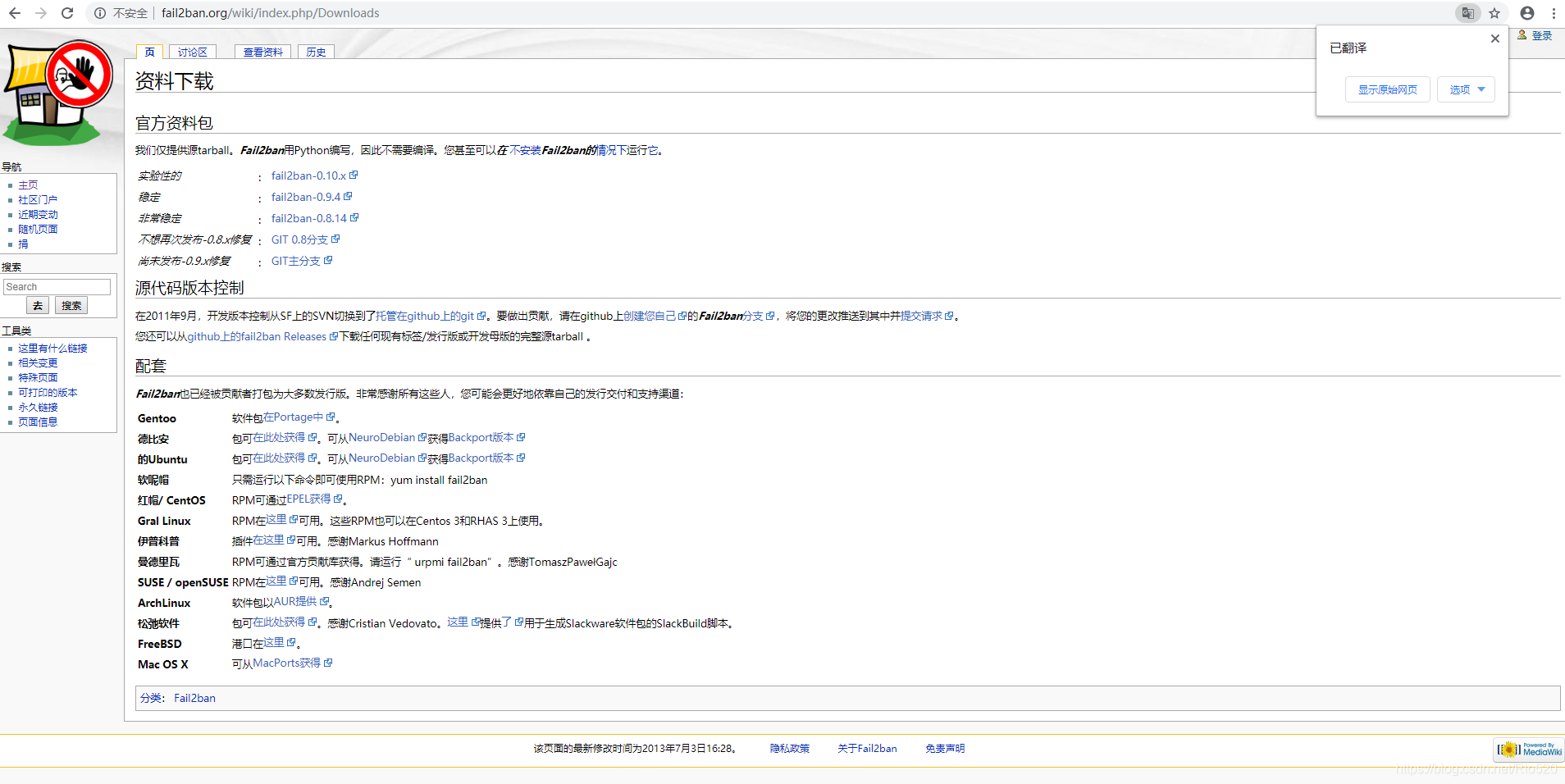The width and height of the screenshot is (1565, 784).
Task: Open the 历史 tab
Action: click(x=316, y=52)
